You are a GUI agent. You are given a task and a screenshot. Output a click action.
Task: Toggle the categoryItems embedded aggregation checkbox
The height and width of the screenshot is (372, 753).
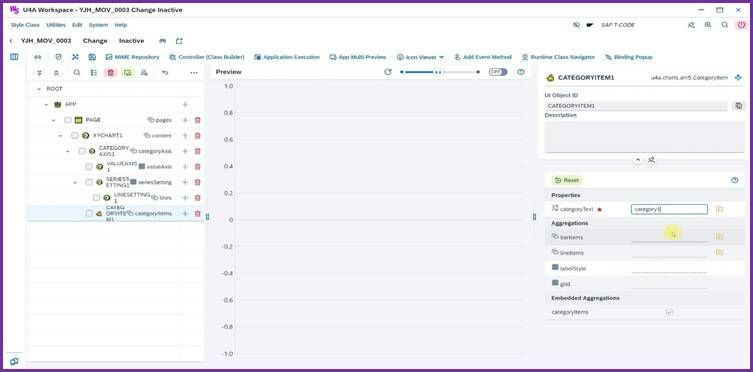(x=669, y=312)
